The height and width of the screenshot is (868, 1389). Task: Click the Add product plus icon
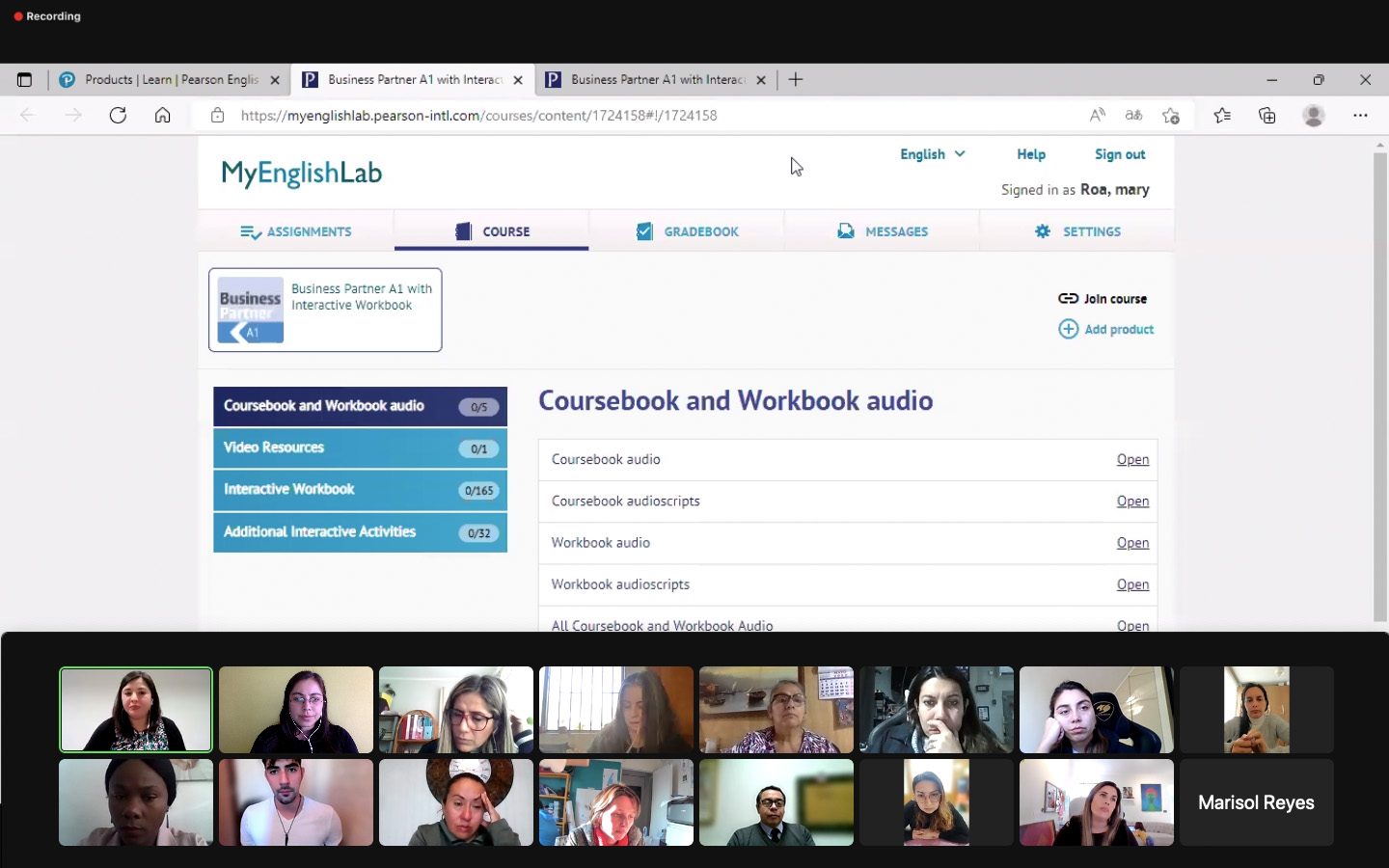1069,329
